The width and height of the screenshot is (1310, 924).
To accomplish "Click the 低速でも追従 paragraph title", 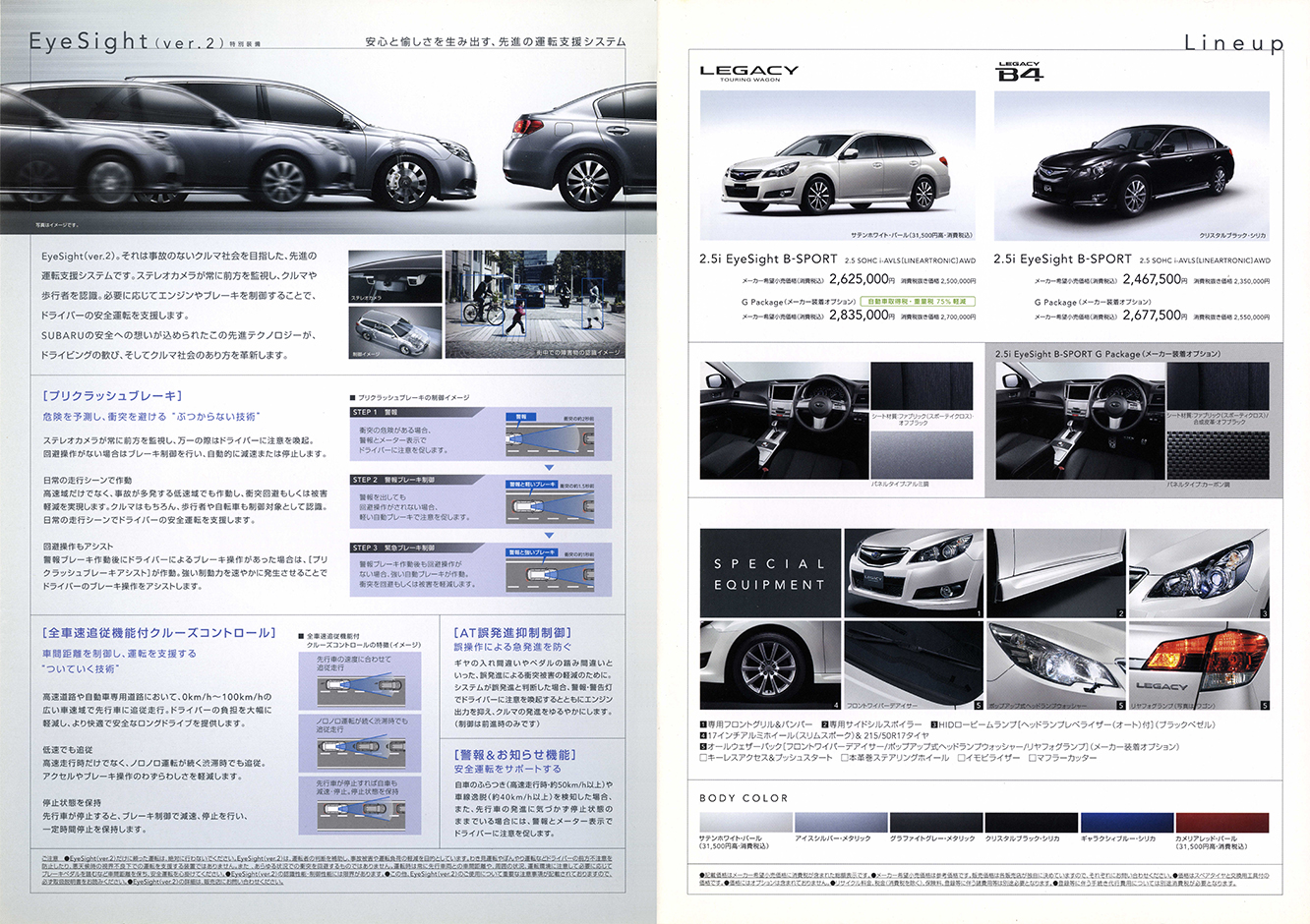I will pyautogui.click(x=68, y=750).
